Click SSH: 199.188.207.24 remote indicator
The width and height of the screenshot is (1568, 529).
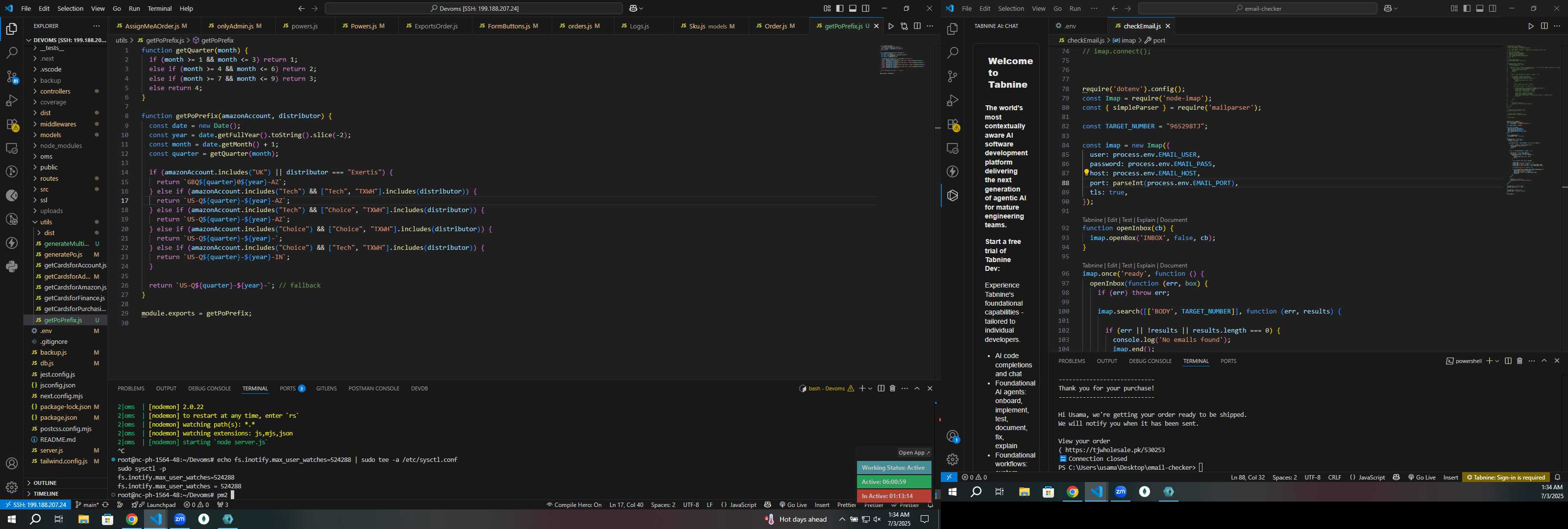tap(35, 505)
